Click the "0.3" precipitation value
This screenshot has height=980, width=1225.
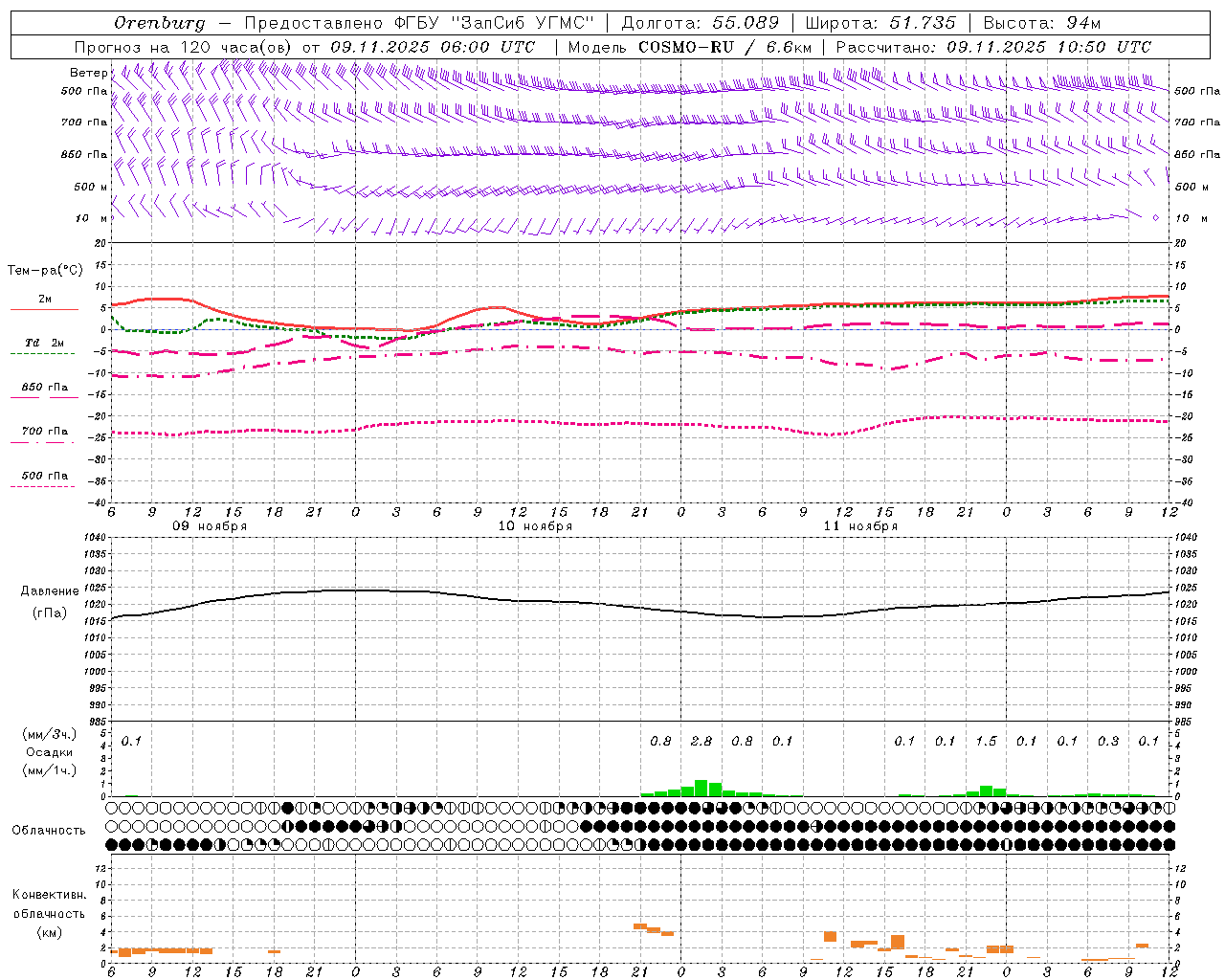point(1108,742)
